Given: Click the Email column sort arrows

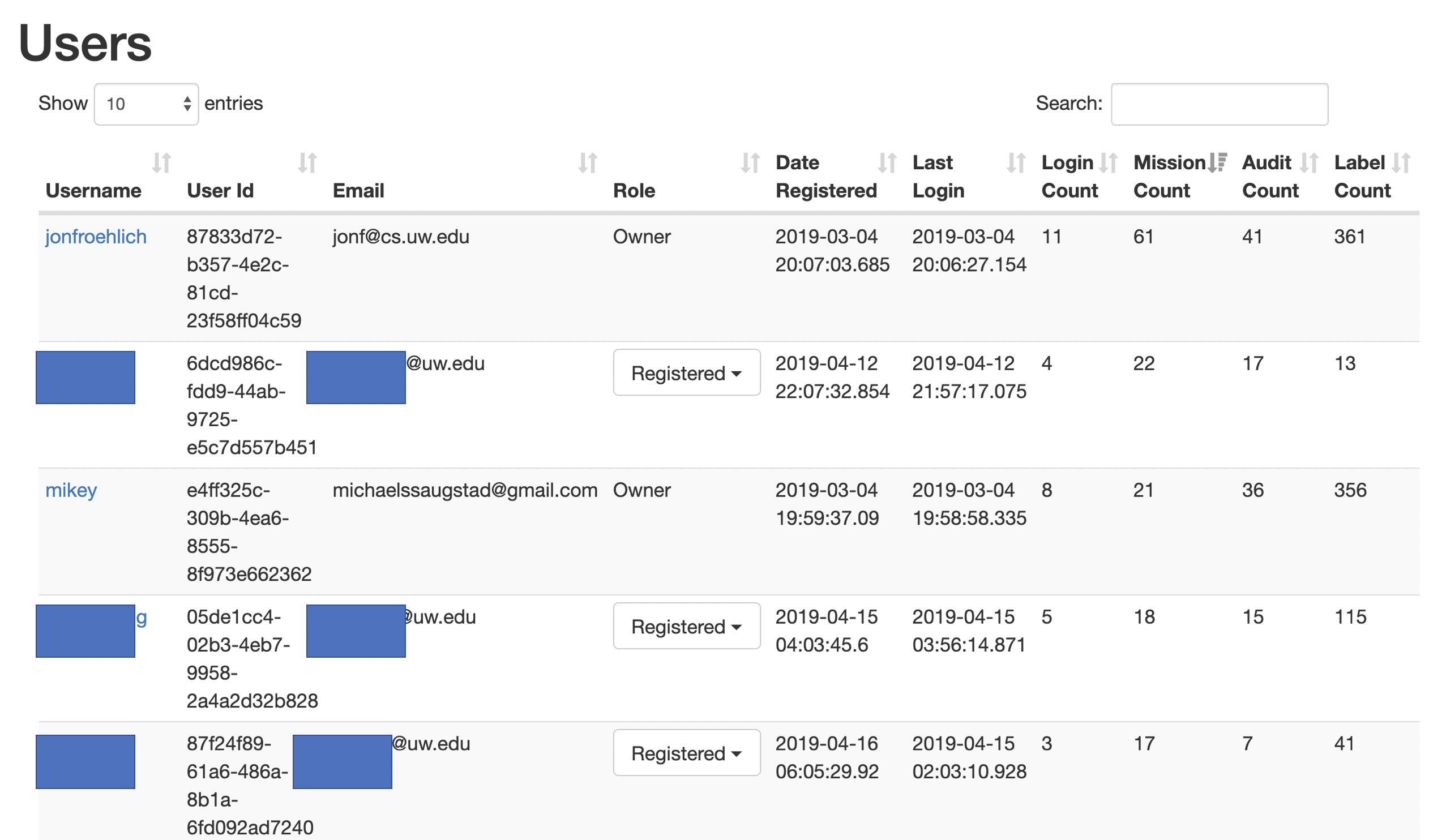Looking at the screenshot, I should [589, 163].
